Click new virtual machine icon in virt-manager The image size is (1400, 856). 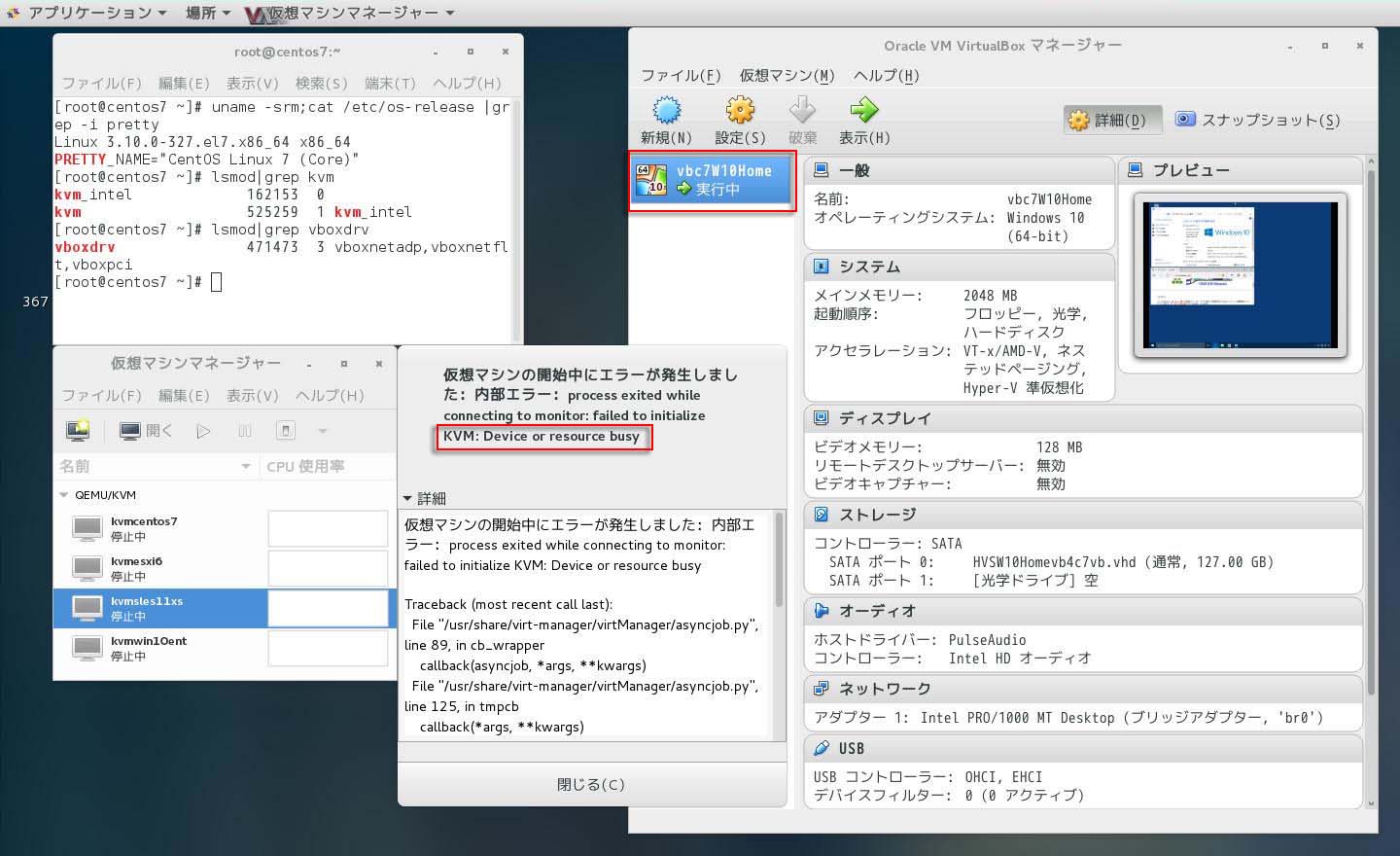click(x=78, y=431)
